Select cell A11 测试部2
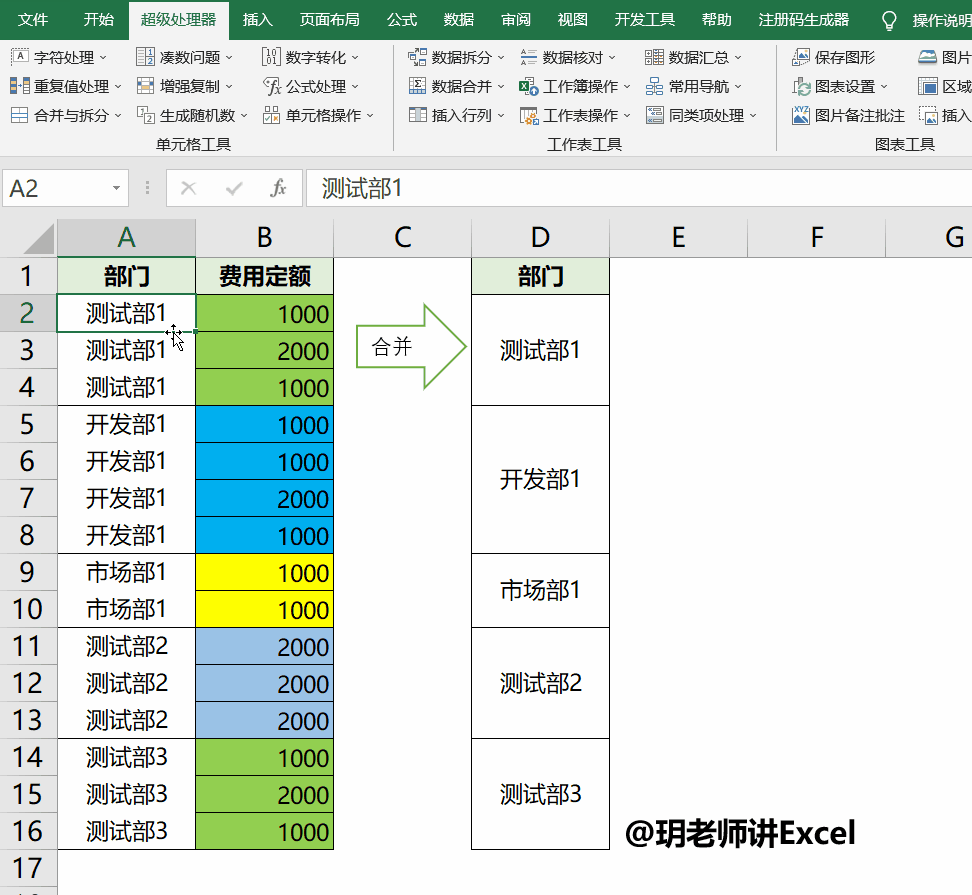 coord(126,646)
